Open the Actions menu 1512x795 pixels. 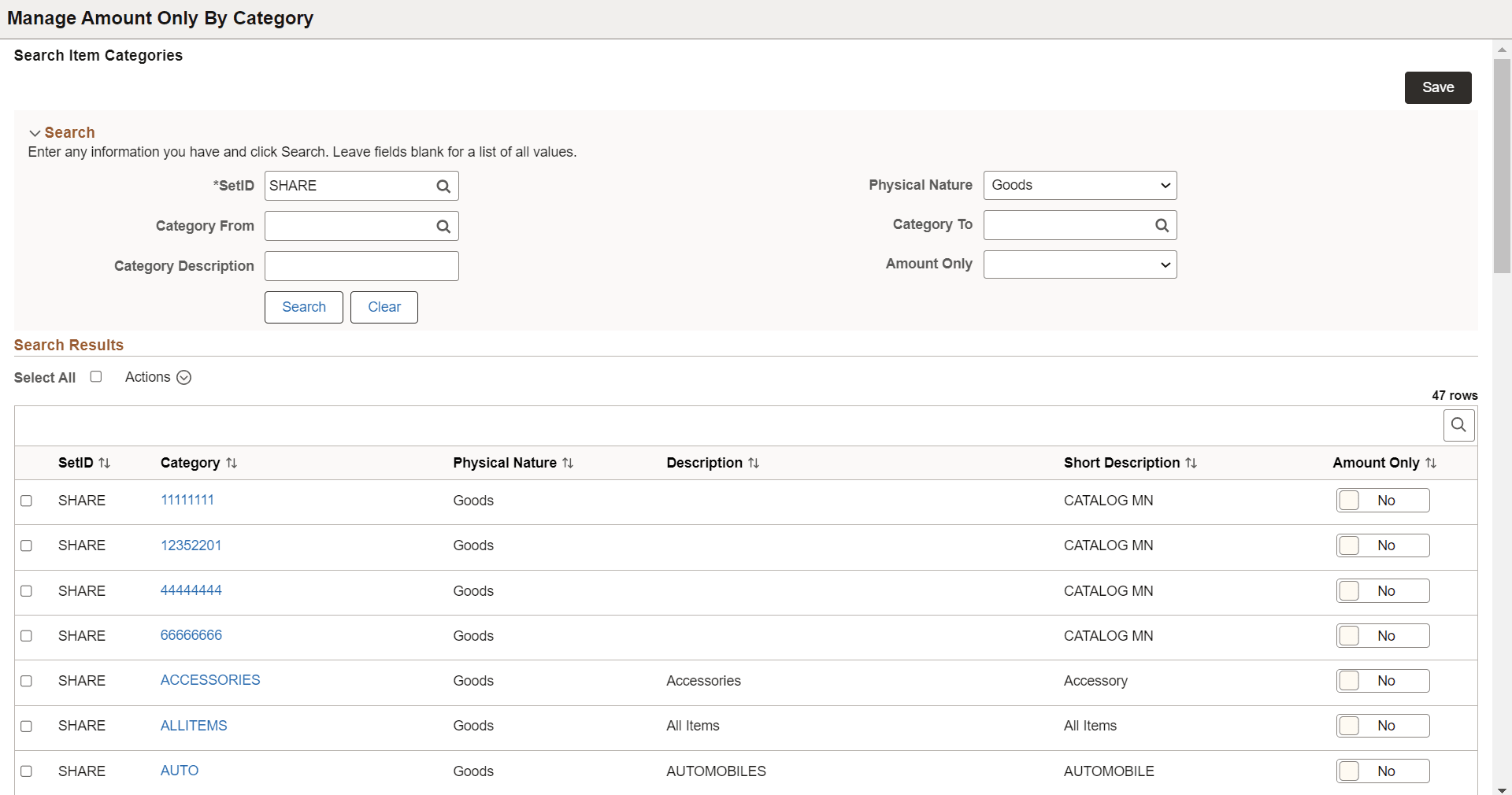point(183,378)
